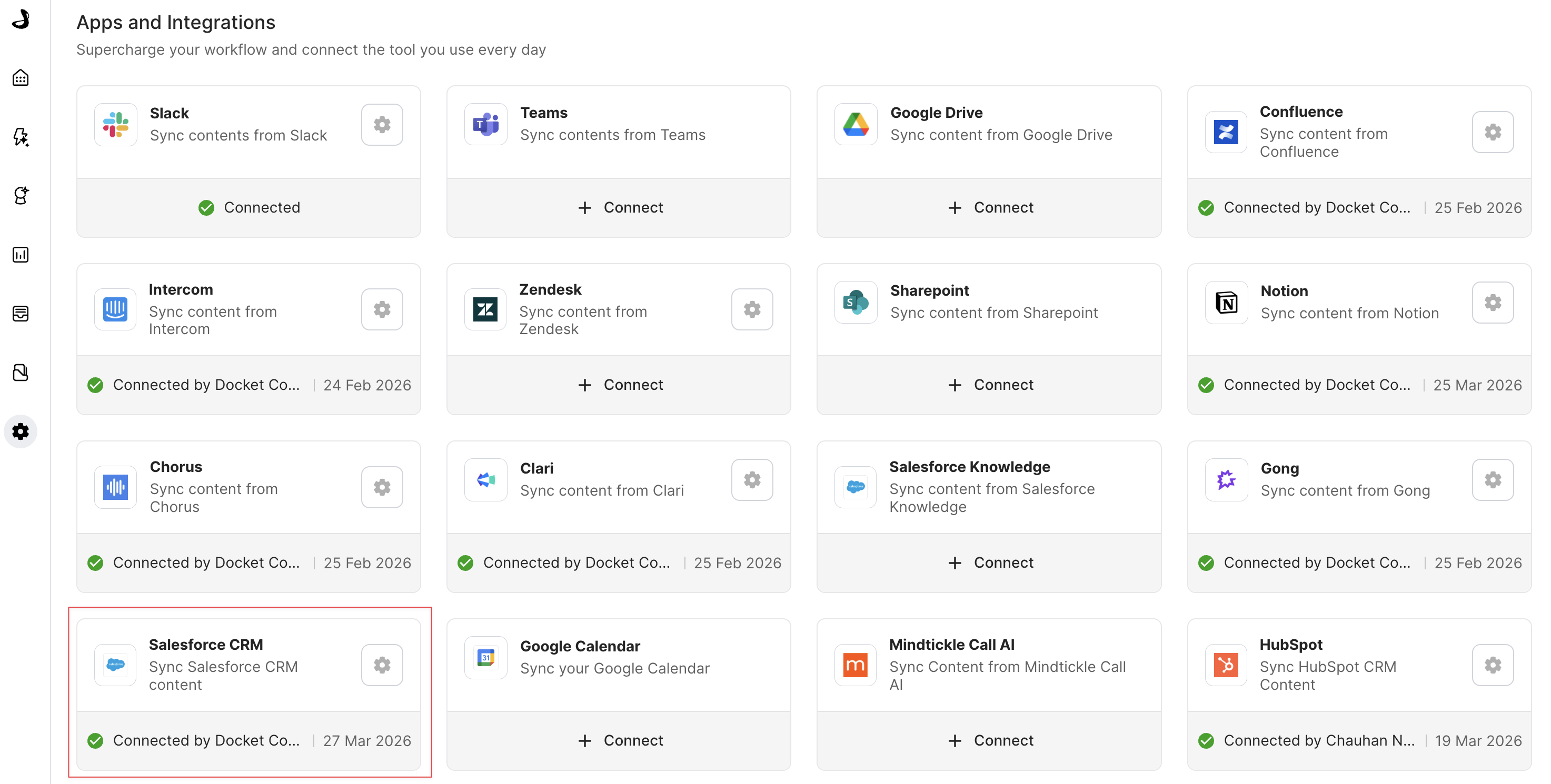
Task: Click Intercom's Connected by Docket status
Action: tap(194, 385)
